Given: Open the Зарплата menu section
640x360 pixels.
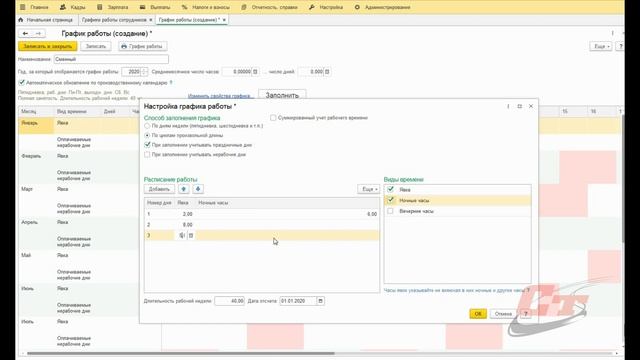Looking at the screenshot, I should point(113,7).
